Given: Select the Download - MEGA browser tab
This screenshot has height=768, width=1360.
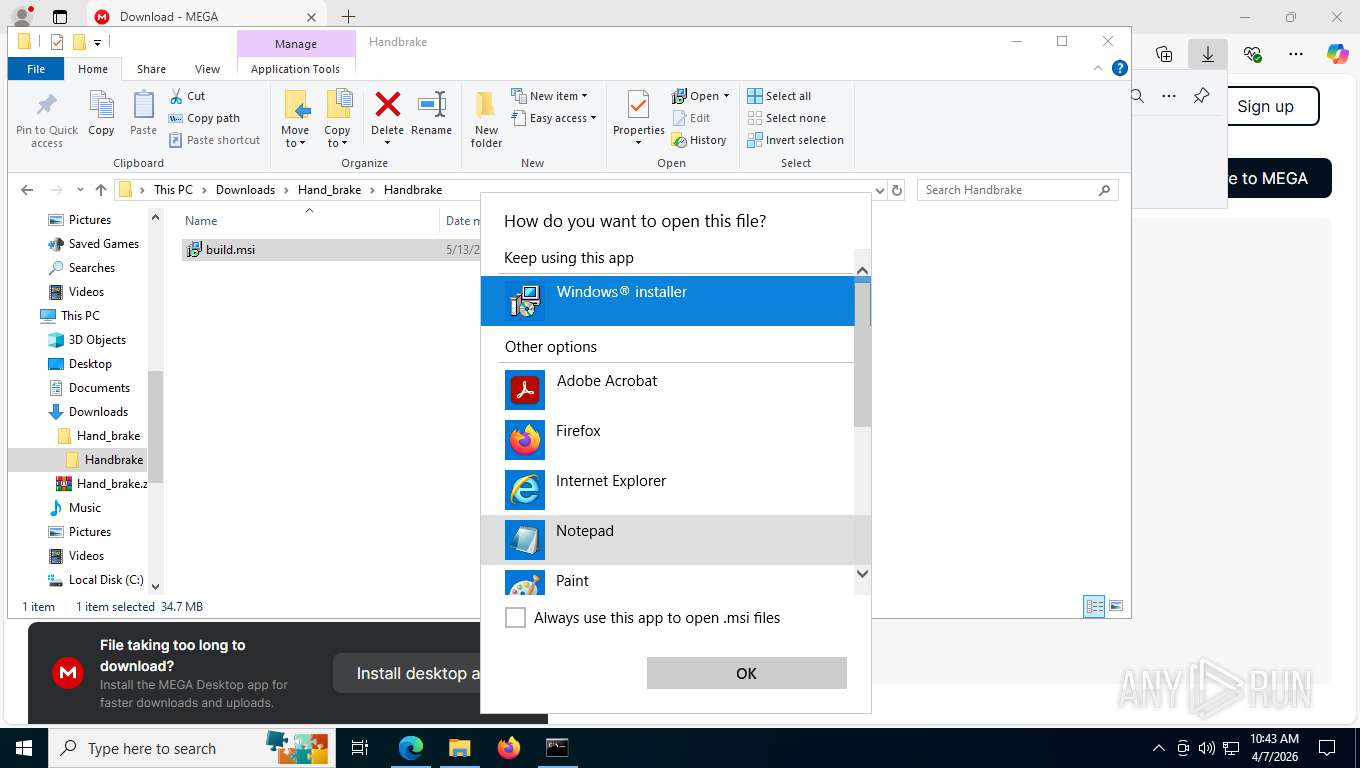Looking at the screenshot, I should (x=205, y=16).
